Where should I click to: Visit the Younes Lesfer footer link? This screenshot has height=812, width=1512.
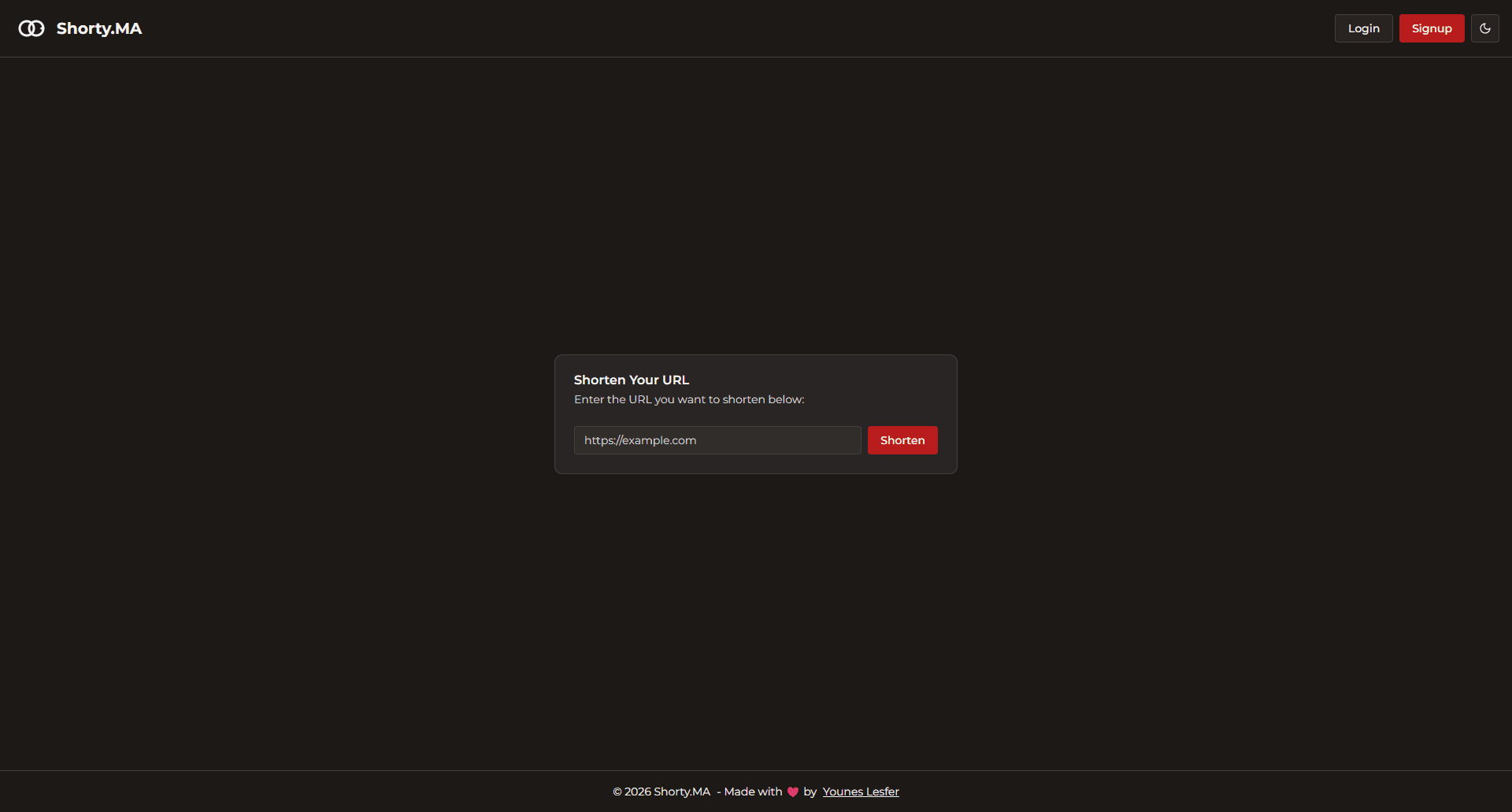tap(860, 792)
